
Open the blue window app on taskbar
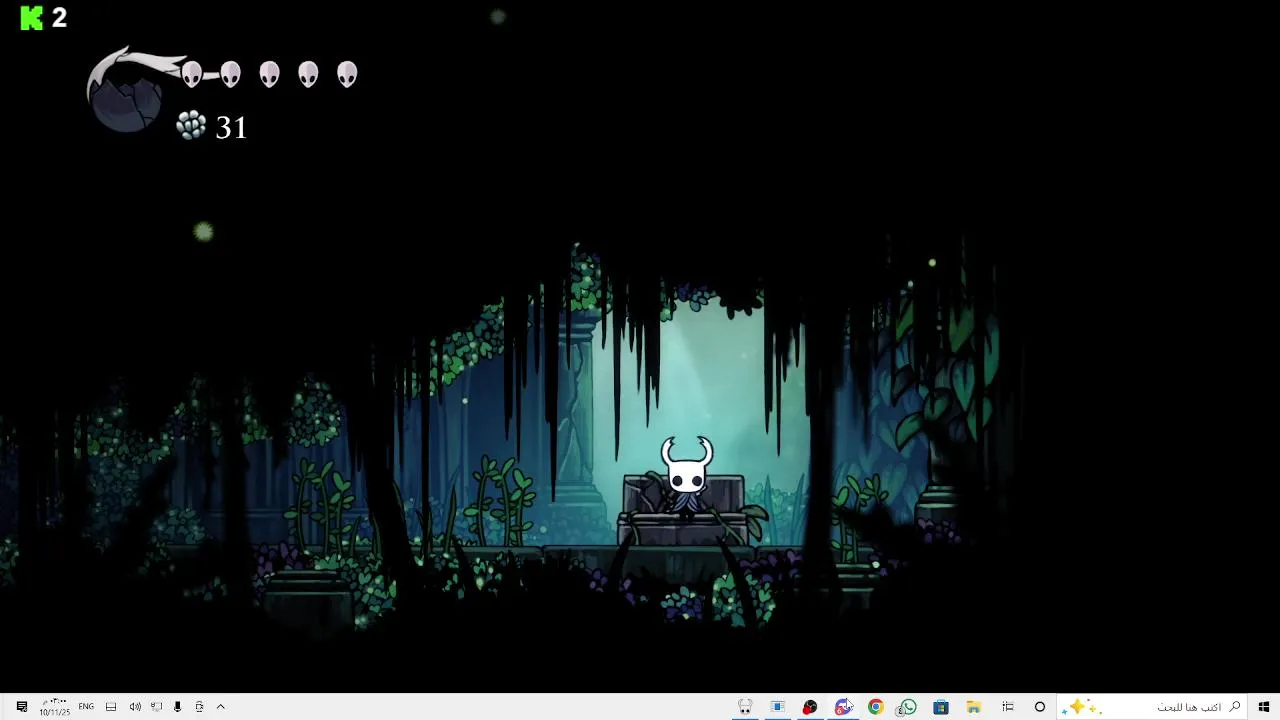tap(778, 707)
